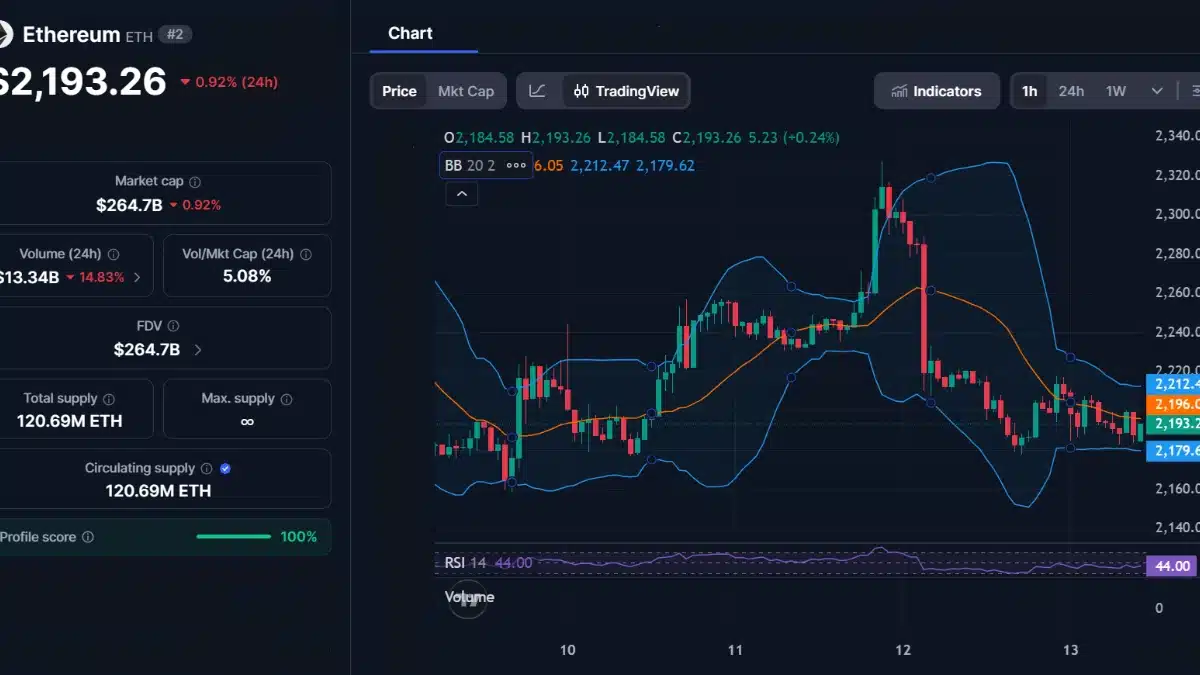Viewport: 1200px width, 675px height.
Task: Click the Max. supply info icon
Action: coord(287,397)
